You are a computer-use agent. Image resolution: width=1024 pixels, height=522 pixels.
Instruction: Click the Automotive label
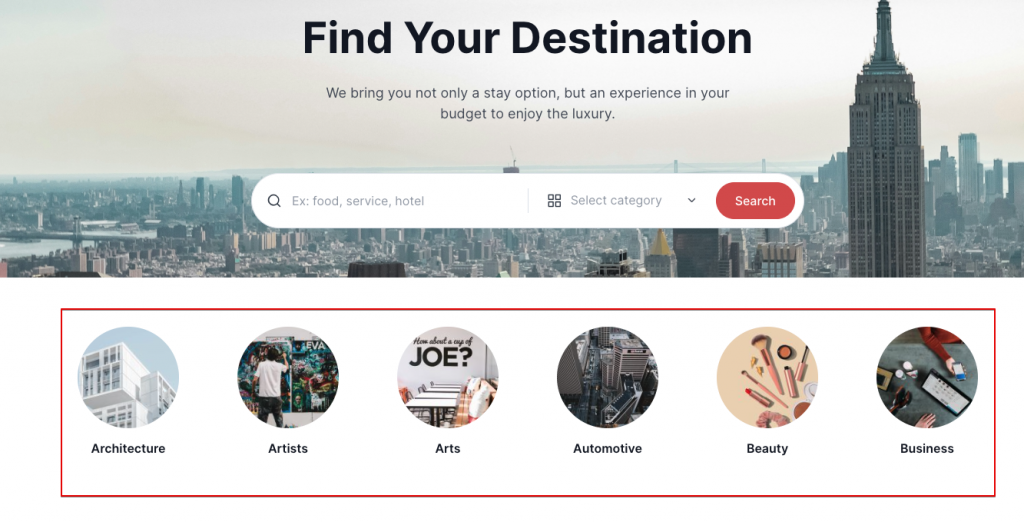(x=607, y=449)
